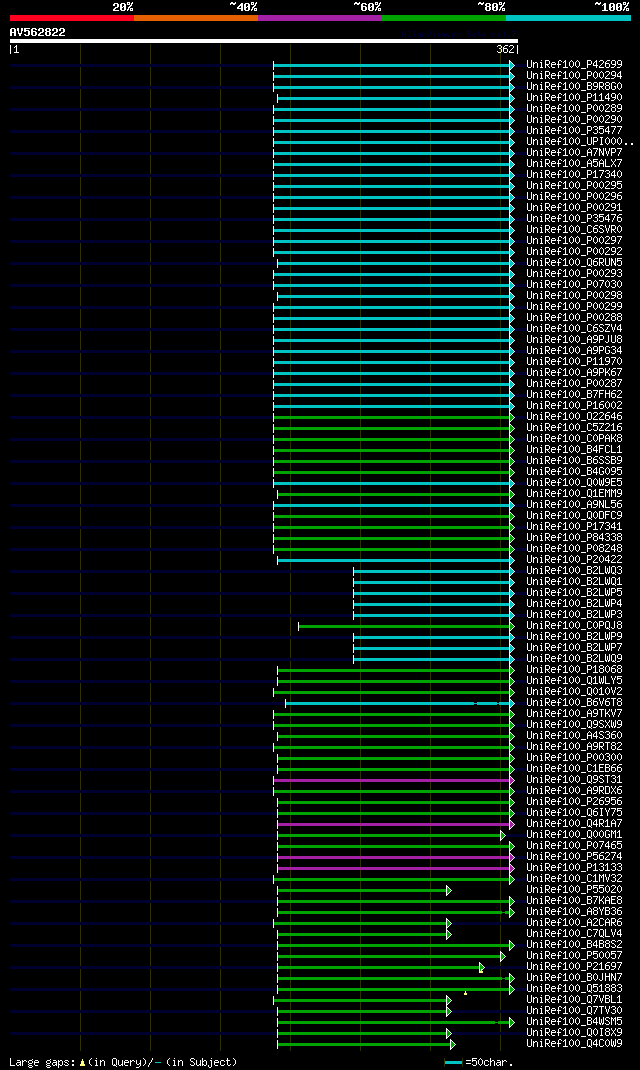Open hit UniRef100_A9PG34
The image size is (640, 1070).
point(574,350)
